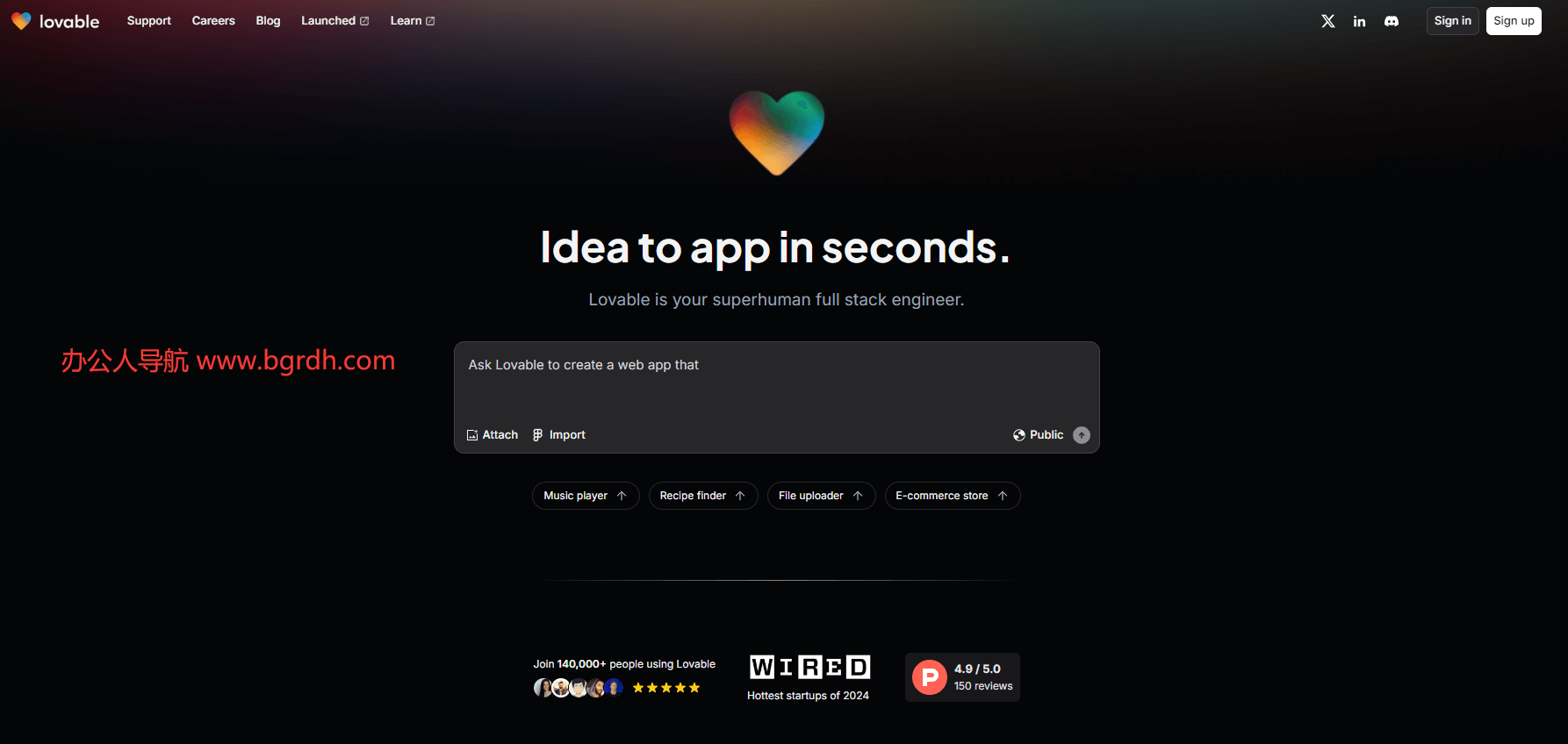Click the large gradient heart graphic
The width and height of the screenshot is (1568, 744).
pyautogui.click(x=777, y=132)
